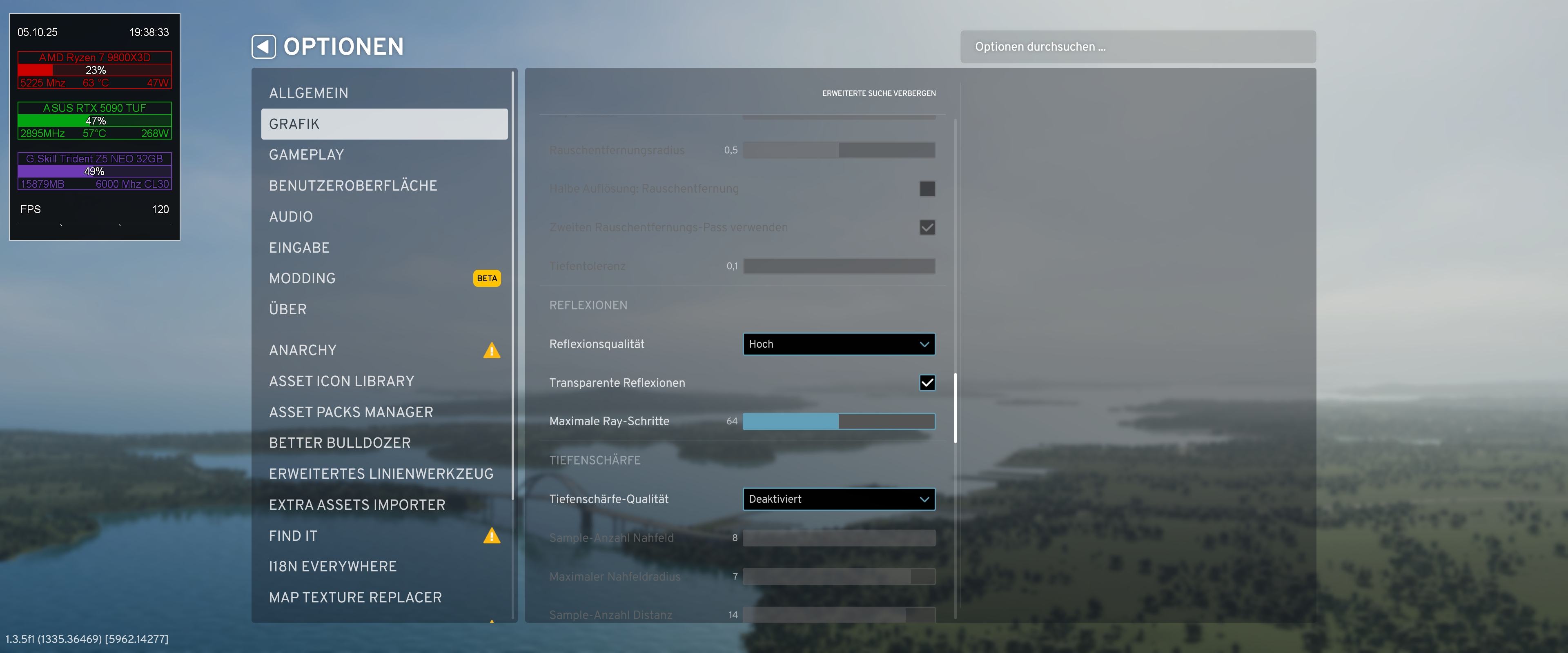Adjust the Maximale Ray-Schritte slider
Screen dimensions: 1568x653
click(x=838, y=421)
